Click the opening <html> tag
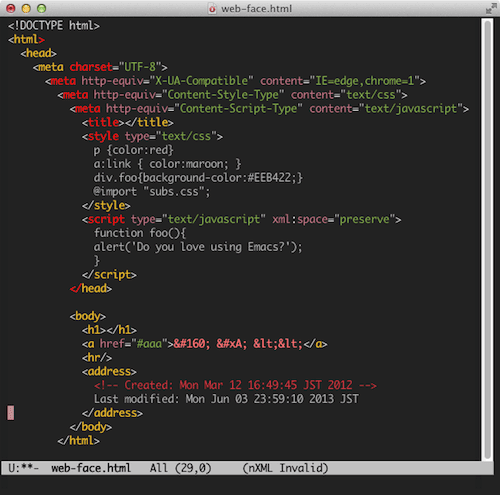 point(26,40)
